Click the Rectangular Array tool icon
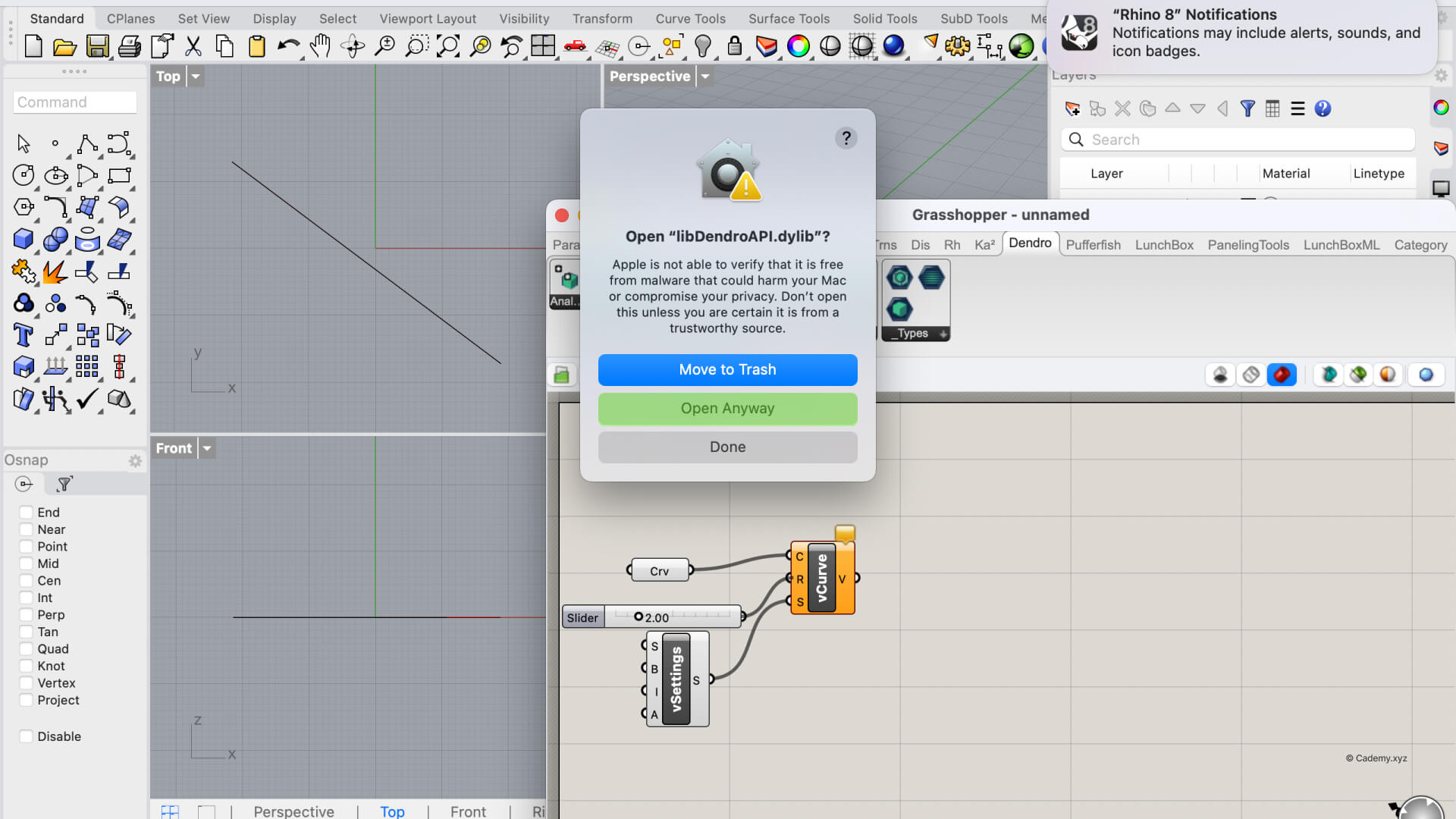Viewport: 1456px width, 819px height. [x=86, y=366]
